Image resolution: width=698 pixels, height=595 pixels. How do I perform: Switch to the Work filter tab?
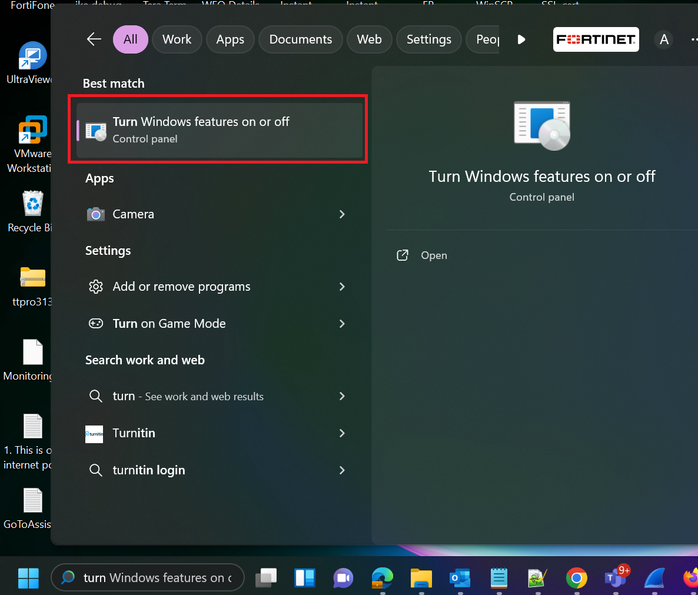coord(177,39)
